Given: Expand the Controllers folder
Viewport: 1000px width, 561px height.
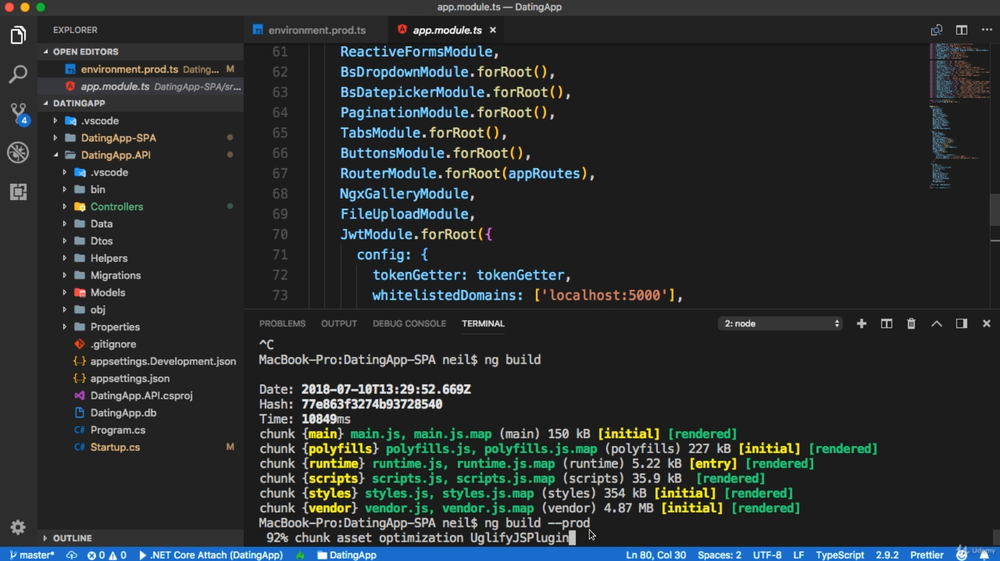Looking at the screenshot, I should coord(140,207).
